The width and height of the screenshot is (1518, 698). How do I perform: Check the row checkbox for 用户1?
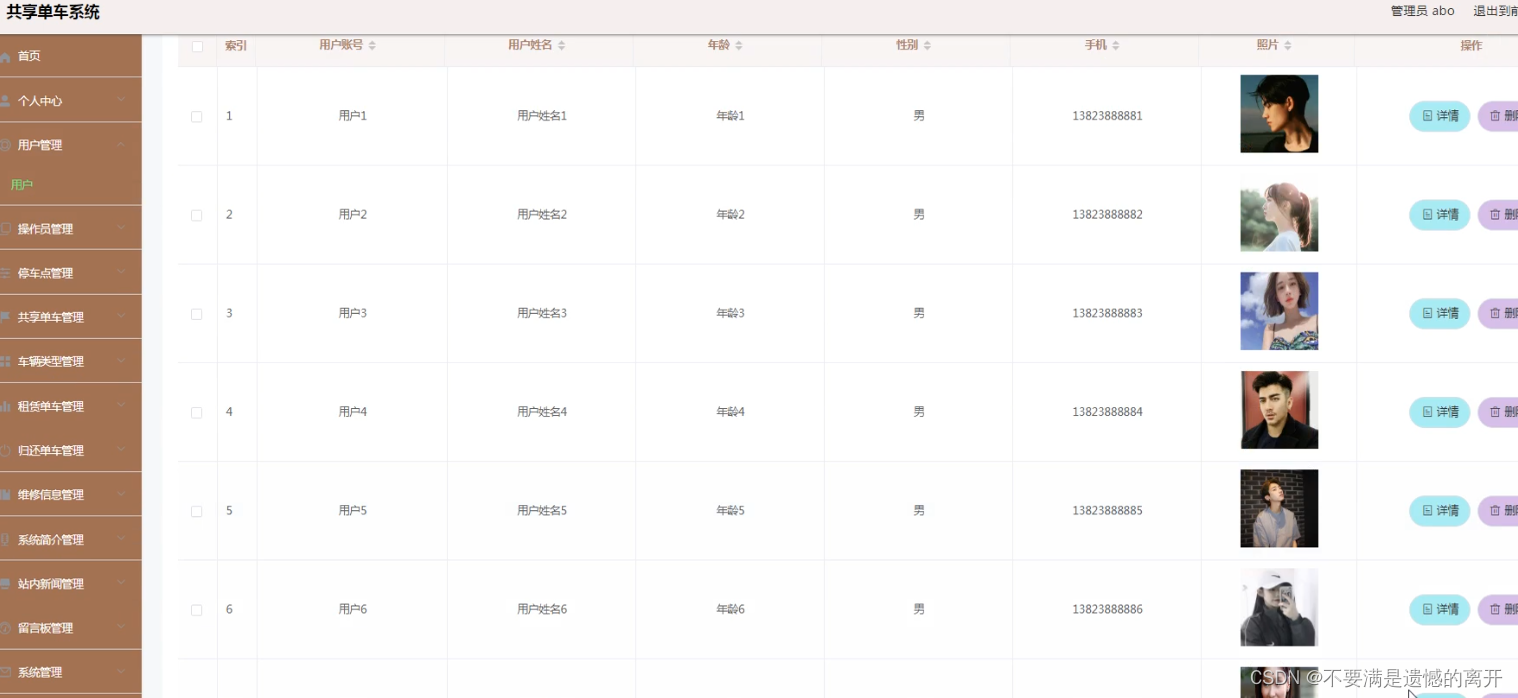tap(197, 116)
